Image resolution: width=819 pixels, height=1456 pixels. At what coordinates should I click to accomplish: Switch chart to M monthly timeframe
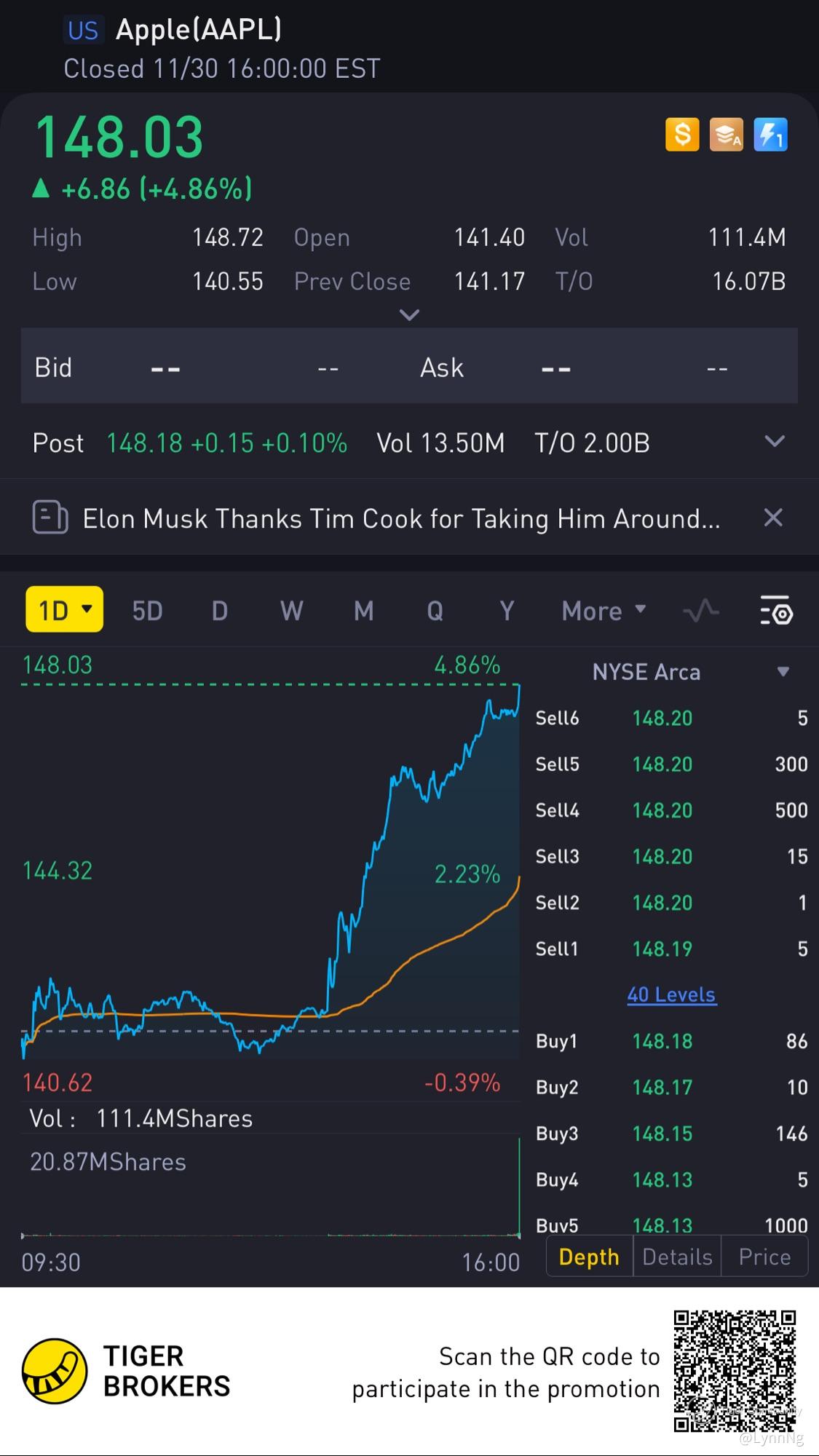point(363,611)
